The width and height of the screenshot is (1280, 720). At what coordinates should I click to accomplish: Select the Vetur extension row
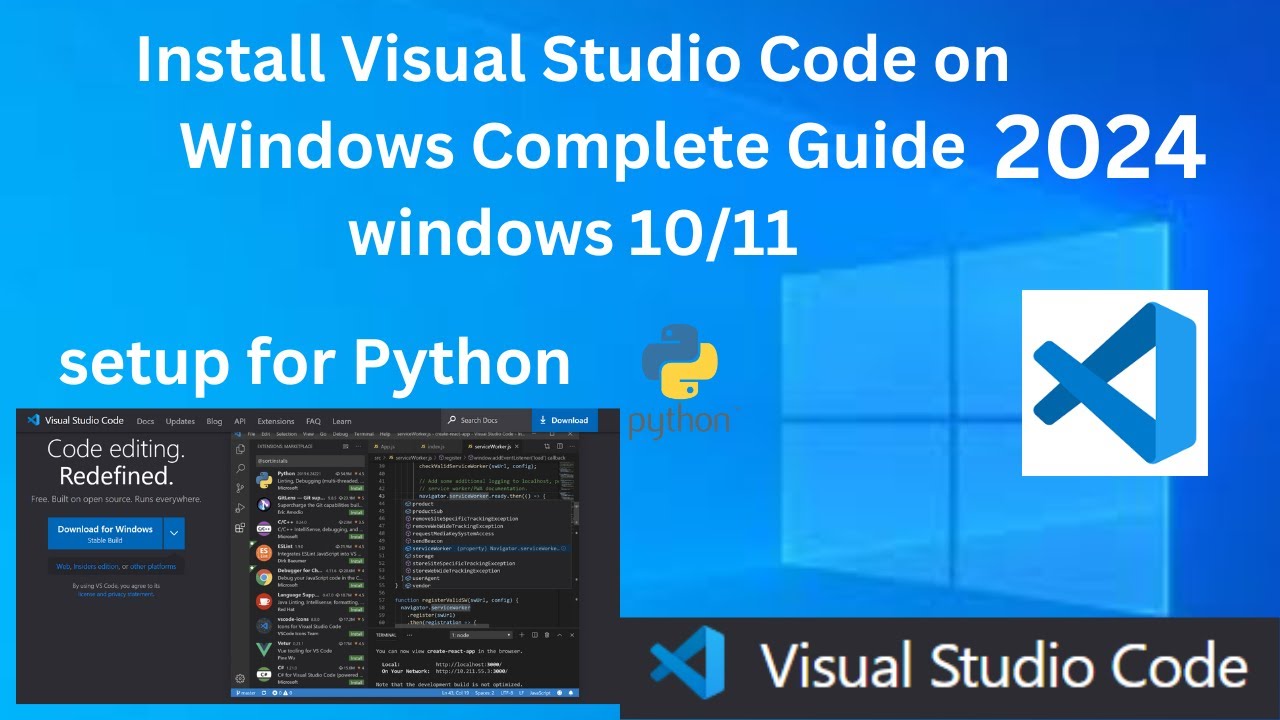point(309,650)
